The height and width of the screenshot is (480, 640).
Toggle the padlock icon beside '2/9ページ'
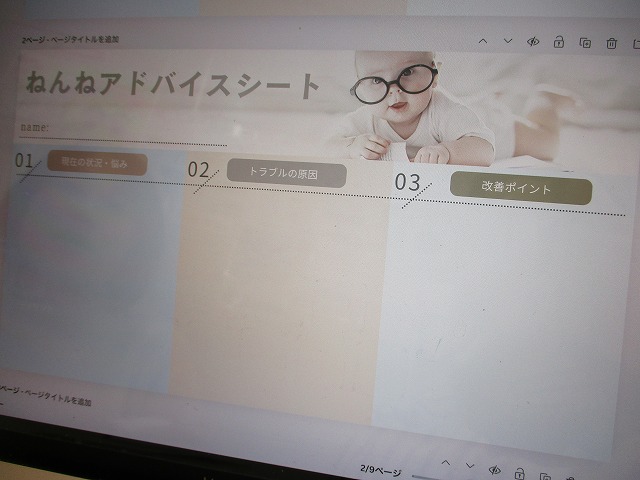pos(519,474)
